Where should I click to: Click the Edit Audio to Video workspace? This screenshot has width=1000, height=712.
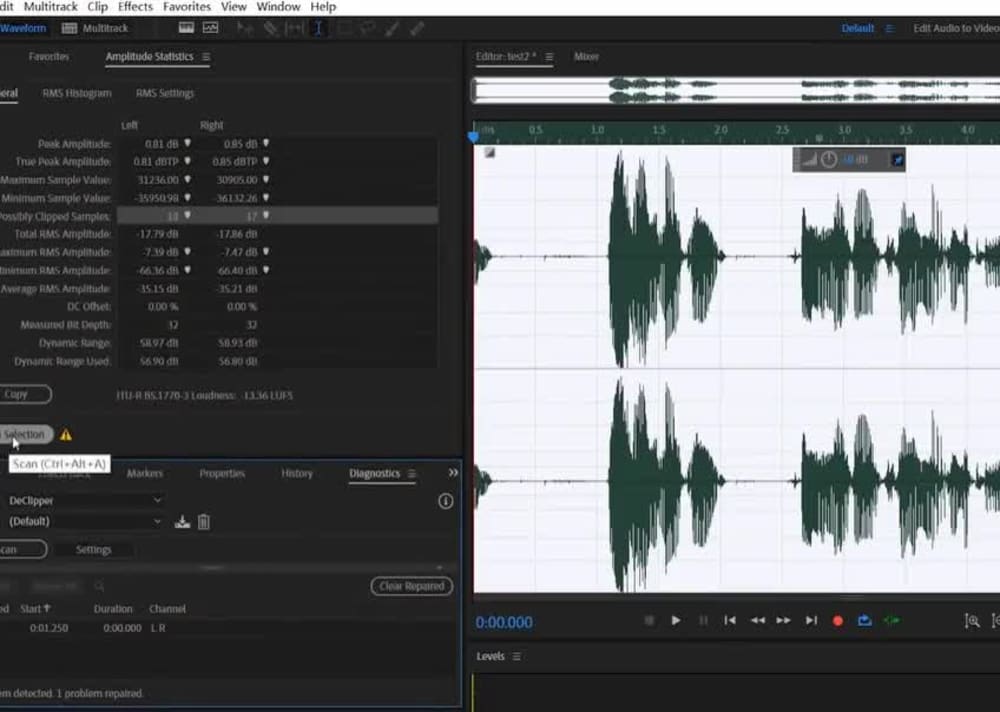click(x=956, y=28)
